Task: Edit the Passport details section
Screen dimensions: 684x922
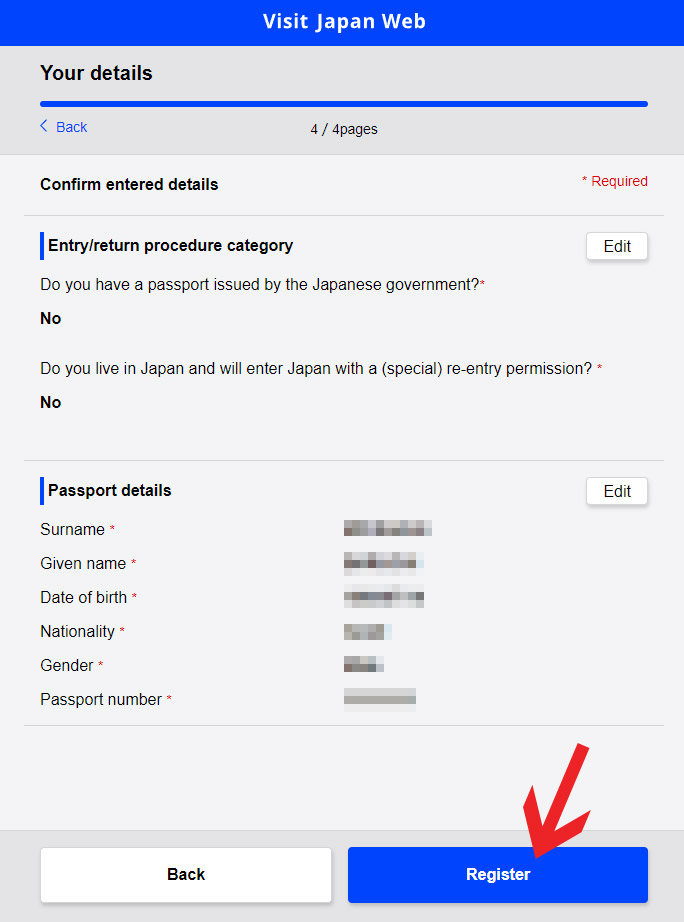Action: [x=617, y=491]
